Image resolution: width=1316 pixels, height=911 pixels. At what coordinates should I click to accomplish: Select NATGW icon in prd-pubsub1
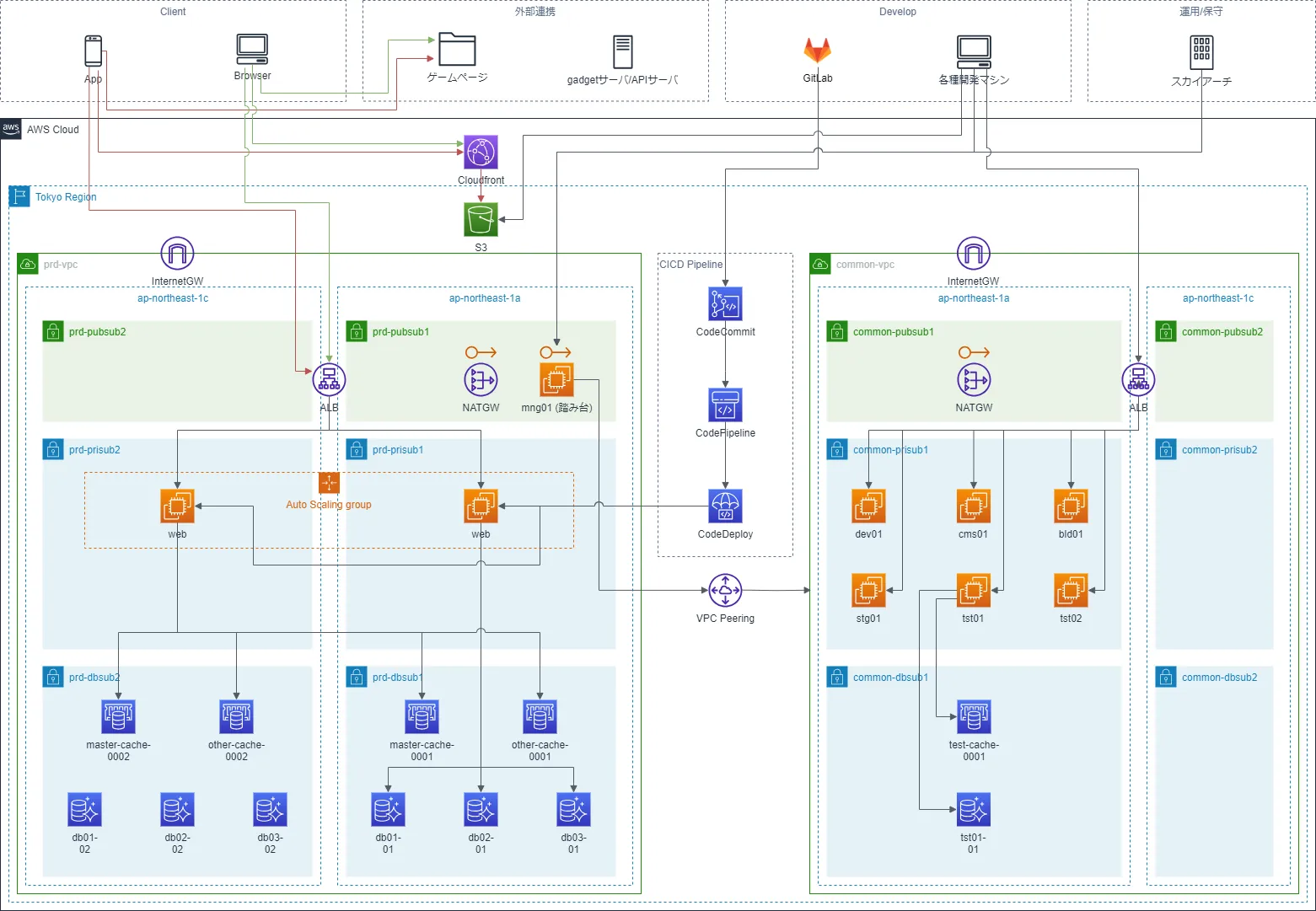pos(481,380)
